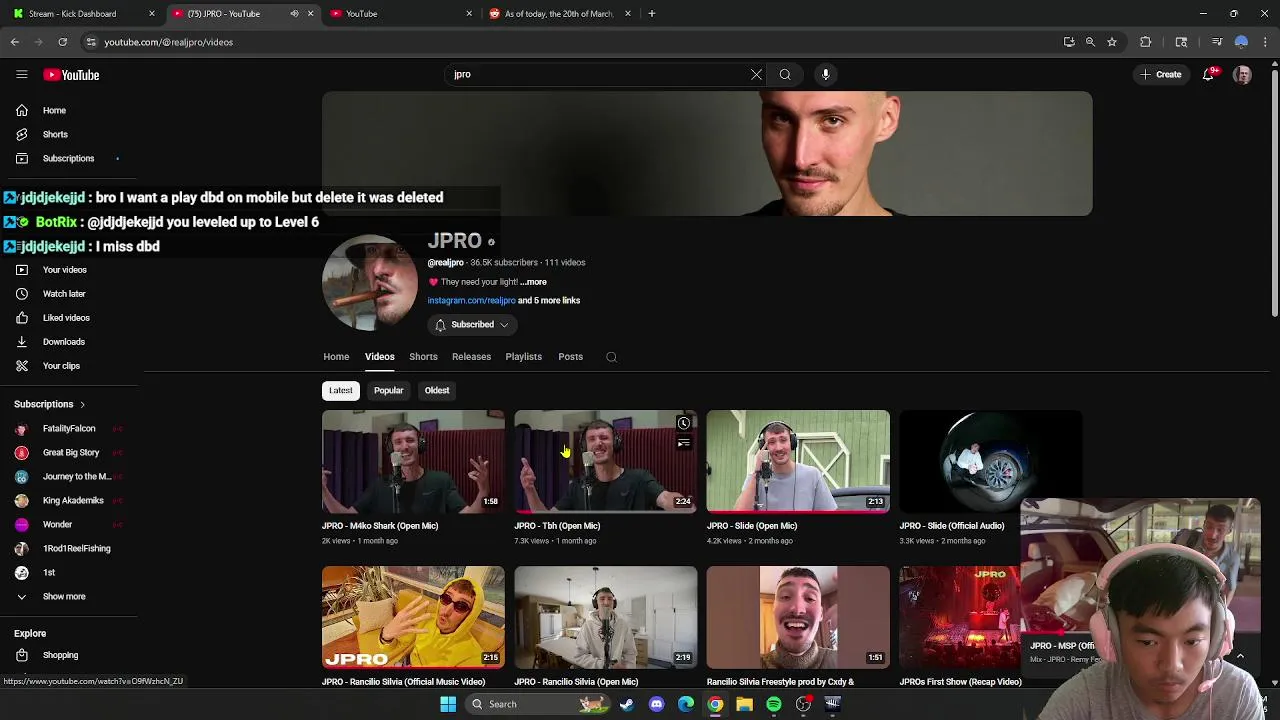This screenshot has width=1280, height=720.
Task: Click the YouTube logo
Action: [71, 75]
